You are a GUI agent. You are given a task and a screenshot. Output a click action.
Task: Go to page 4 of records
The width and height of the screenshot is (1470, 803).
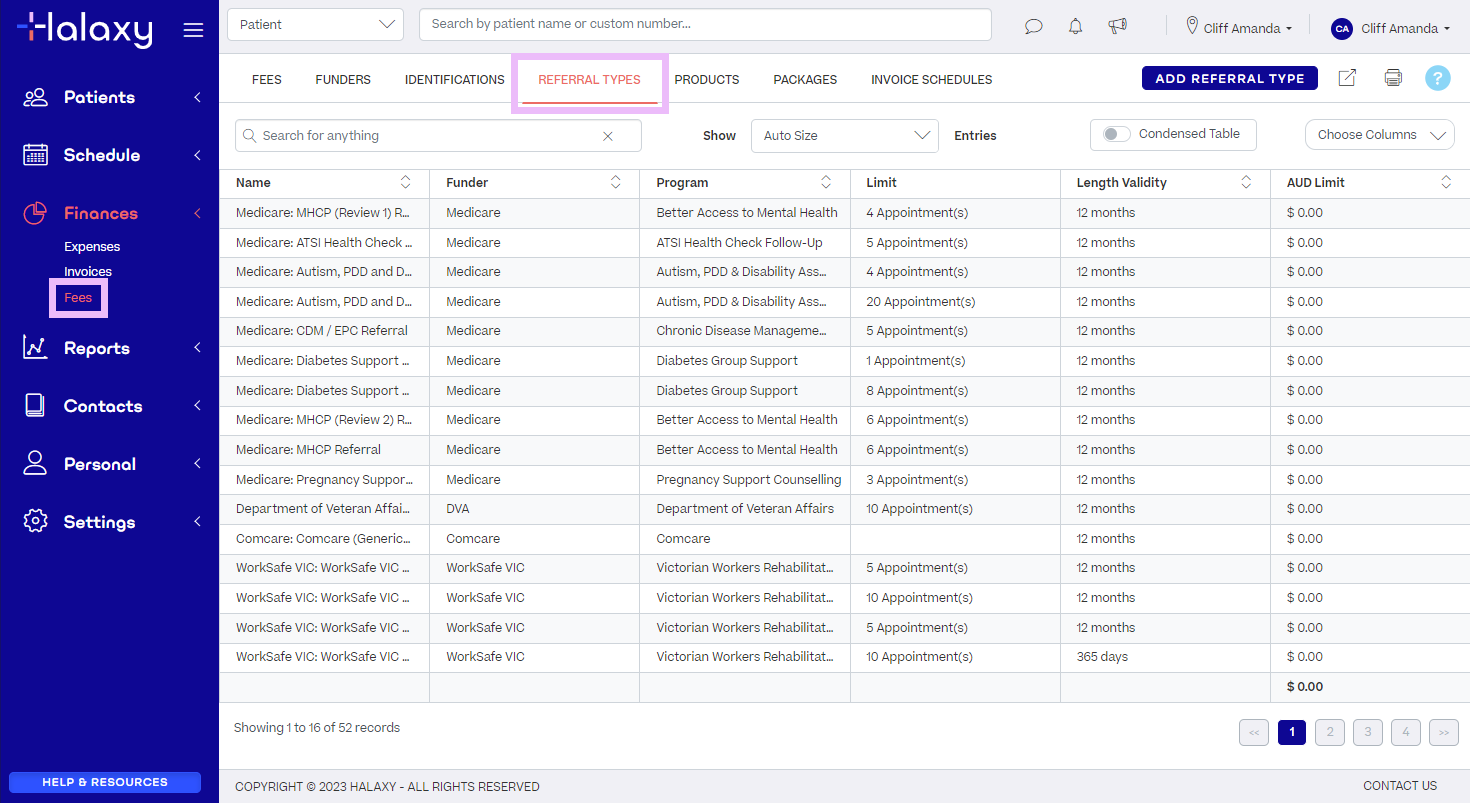(x=1406, y=733)
